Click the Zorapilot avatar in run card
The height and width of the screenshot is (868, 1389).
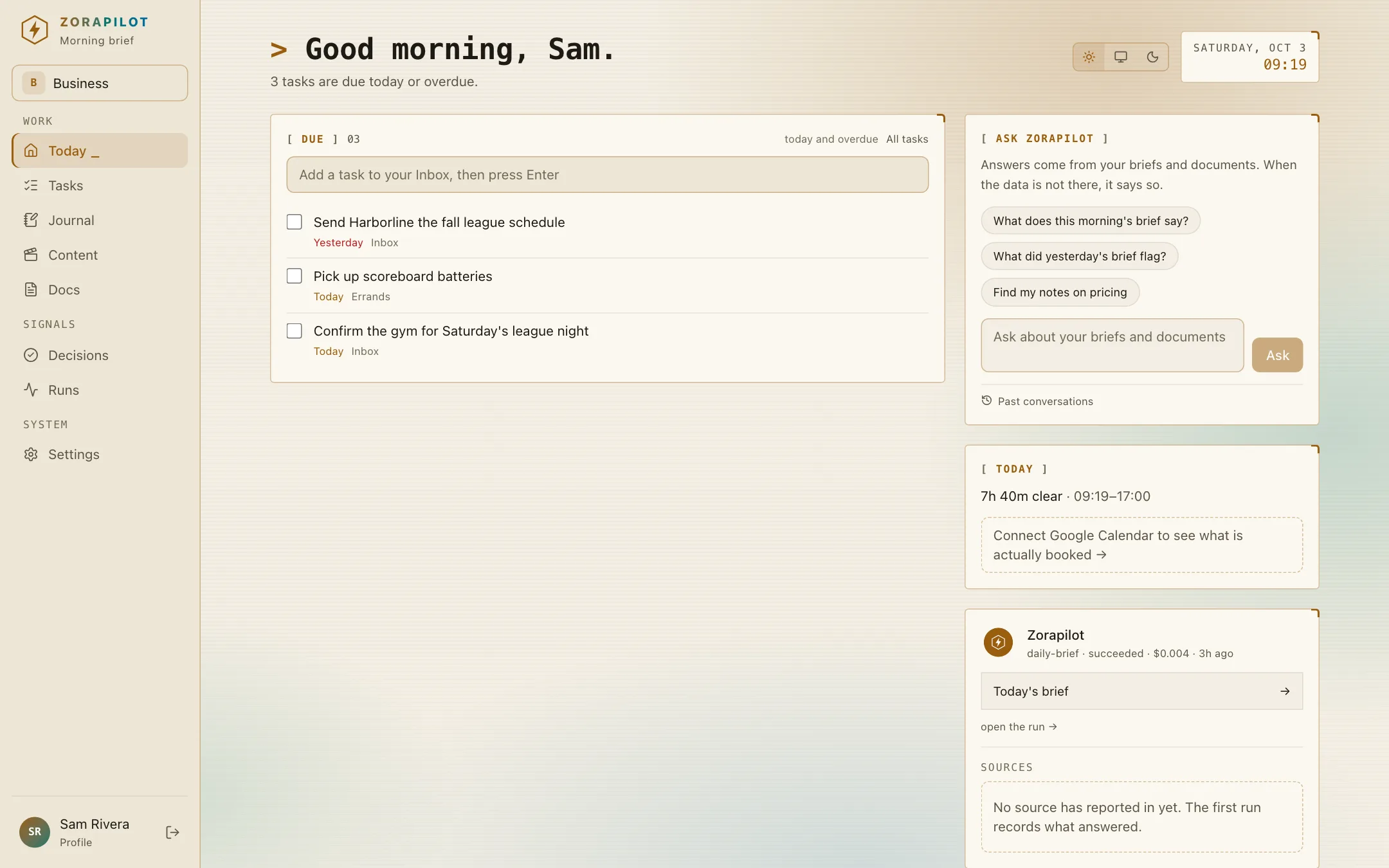[998, 642]
